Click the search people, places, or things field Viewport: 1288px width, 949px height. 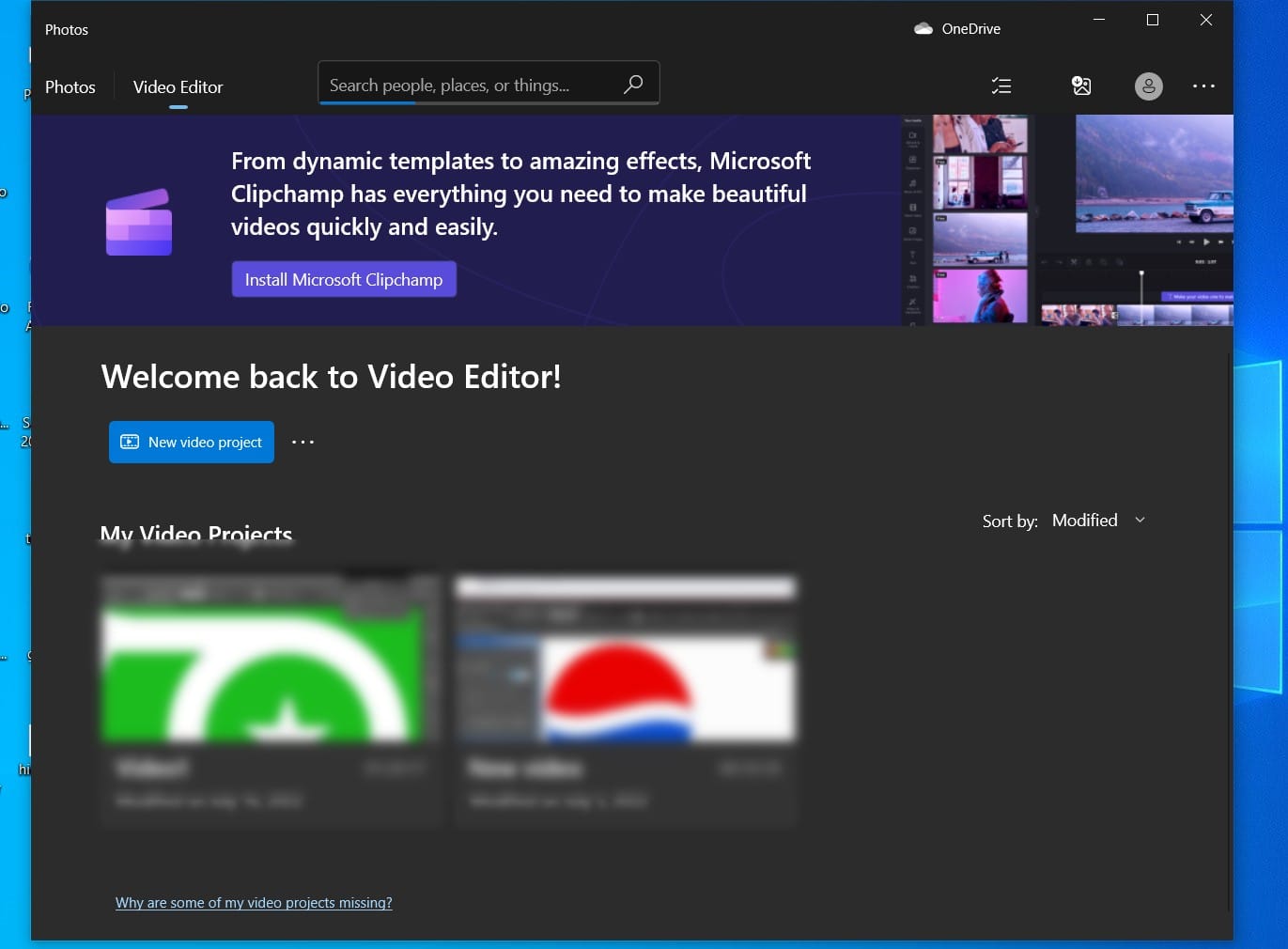[489, 84]
